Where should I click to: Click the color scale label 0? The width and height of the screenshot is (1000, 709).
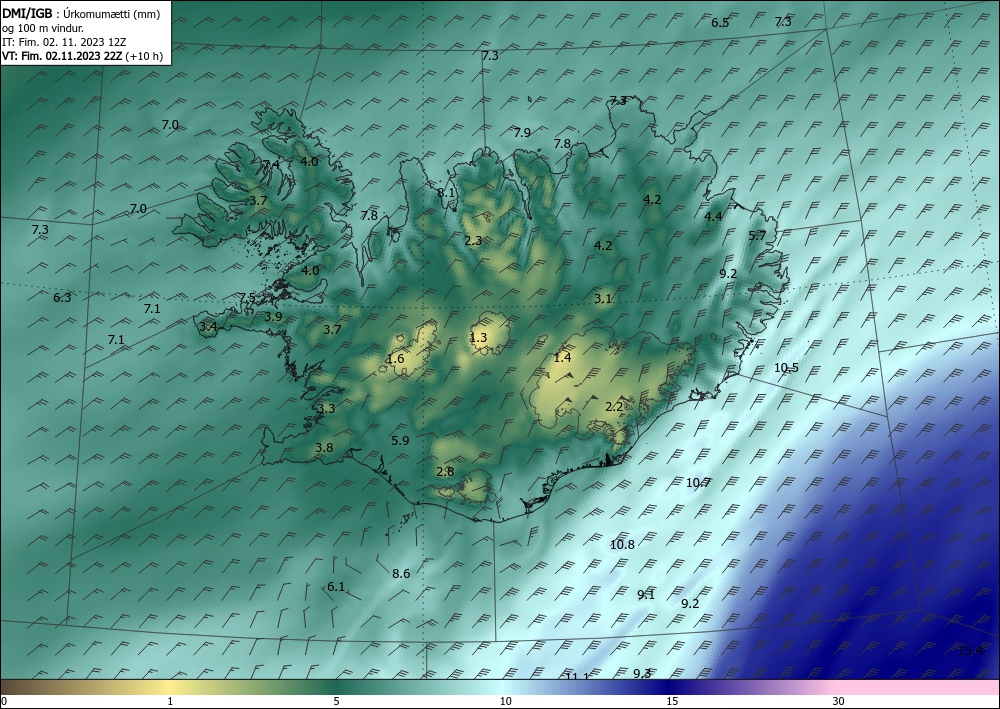point(4,701)
